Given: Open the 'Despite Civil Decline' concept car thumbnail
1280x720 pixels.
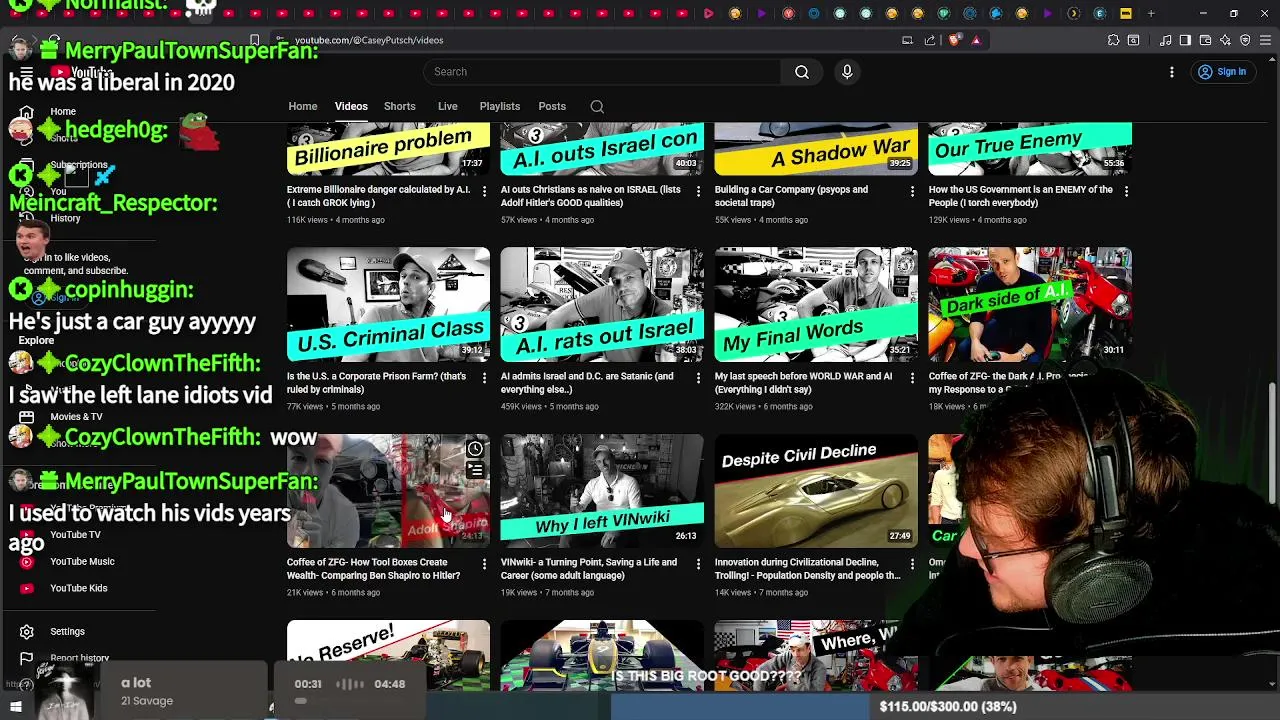Looking at the screenshot, I should coord(816,490).
